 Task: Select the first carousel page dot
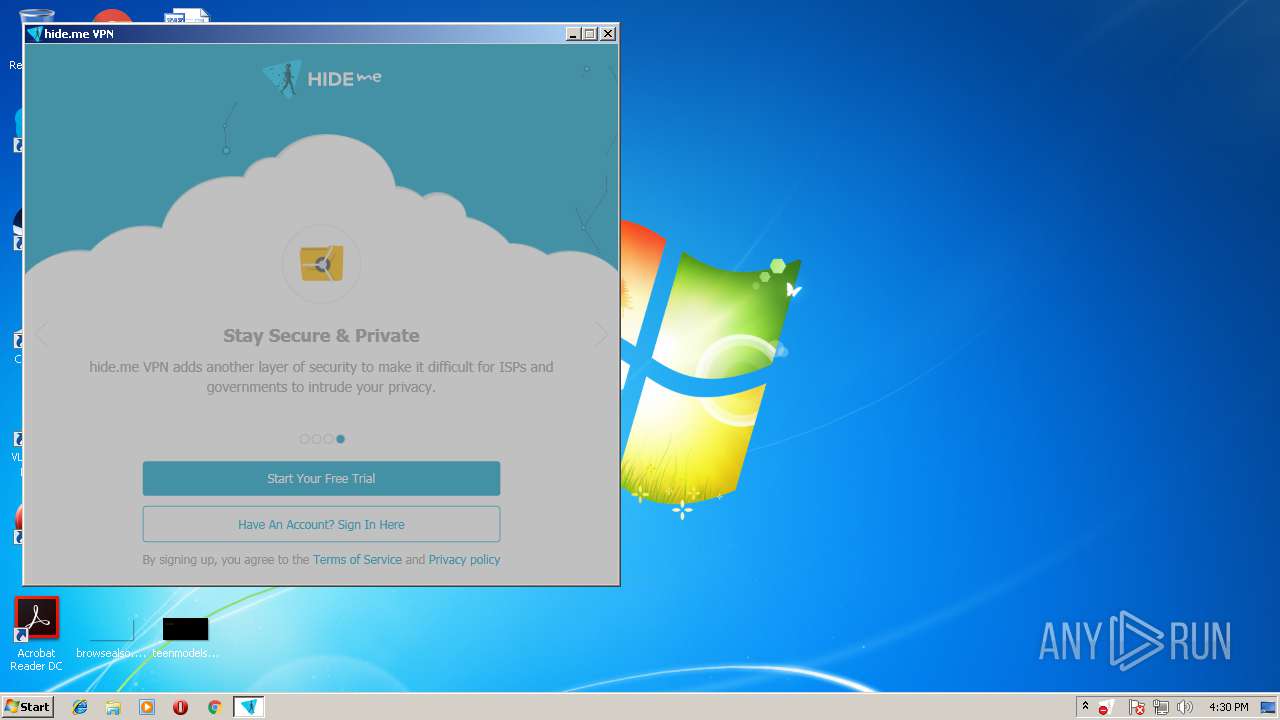click(305, 439)
